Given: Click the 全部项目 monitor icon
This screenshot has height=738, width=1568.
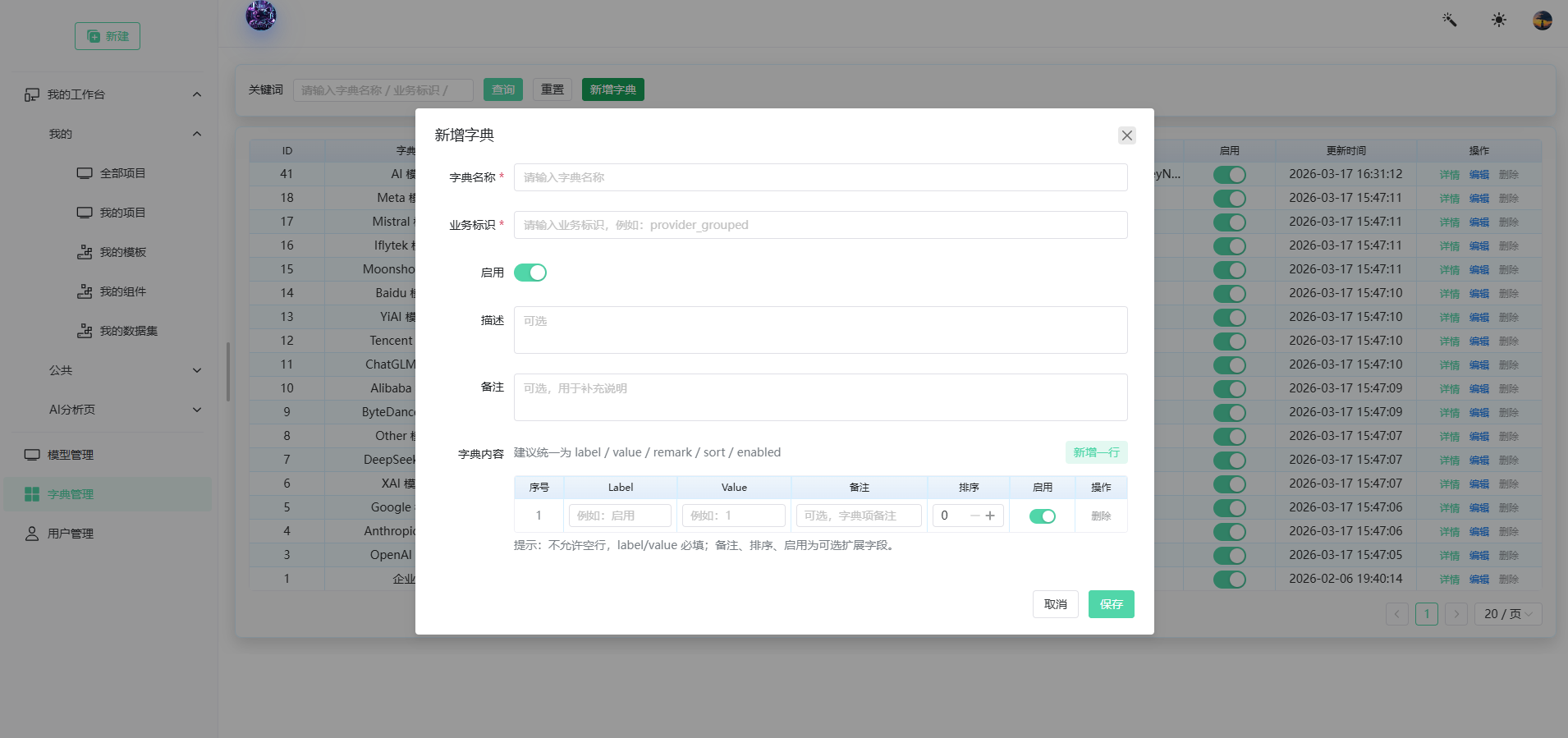Looking at the screenshot, I should tap(85, 173).
